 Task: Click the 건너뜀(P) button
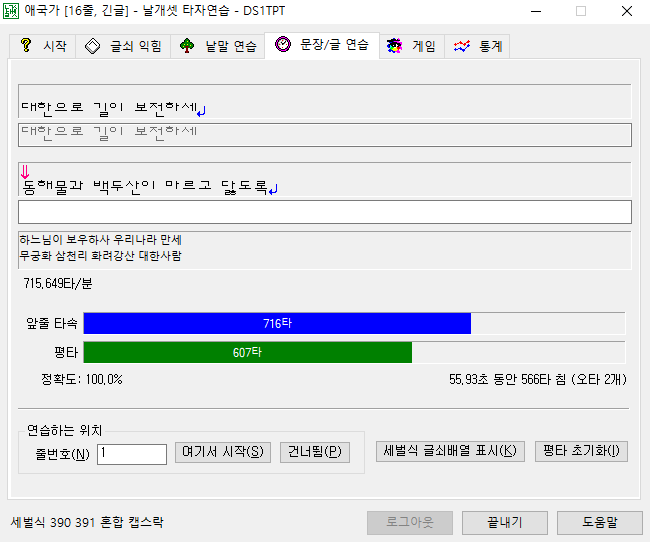point(315,452)
